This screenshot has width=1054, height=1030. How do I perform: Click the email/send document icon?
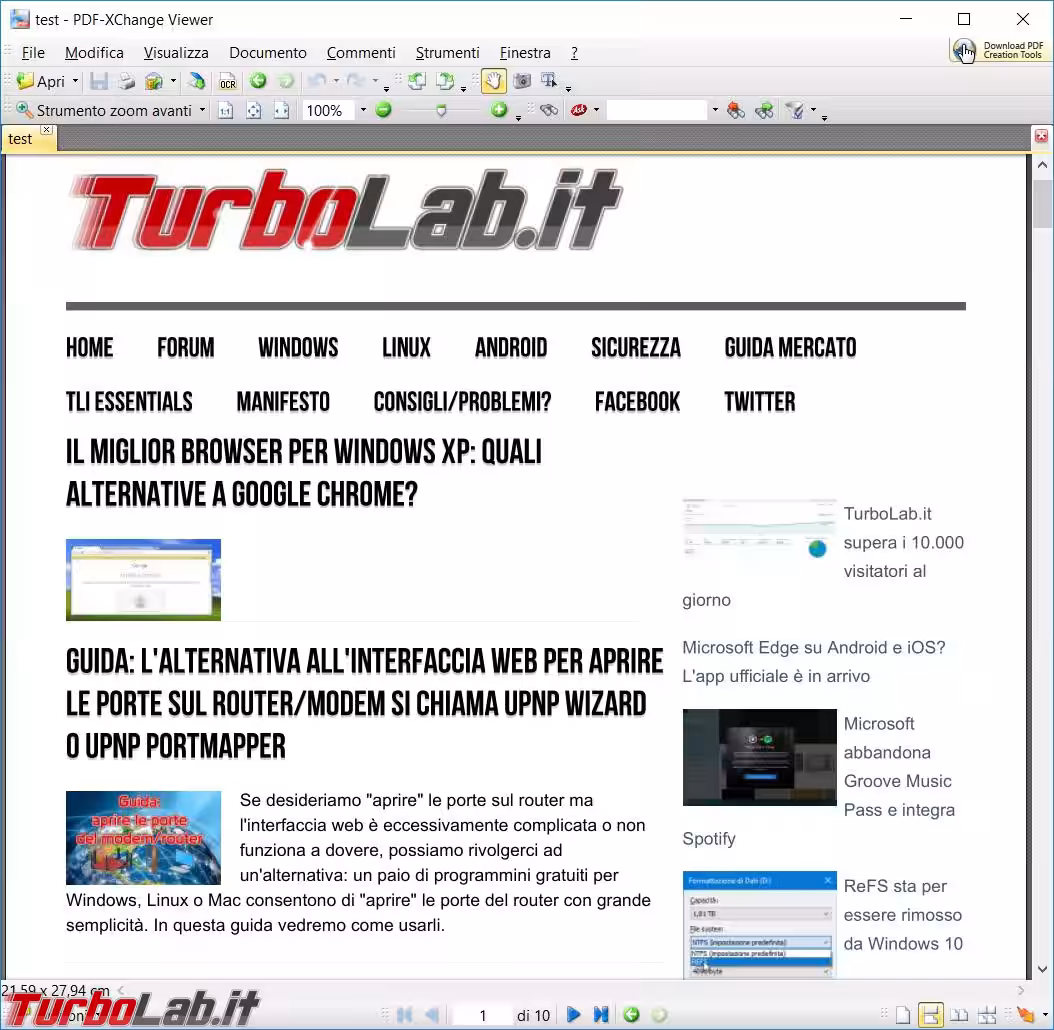point(154,81)
